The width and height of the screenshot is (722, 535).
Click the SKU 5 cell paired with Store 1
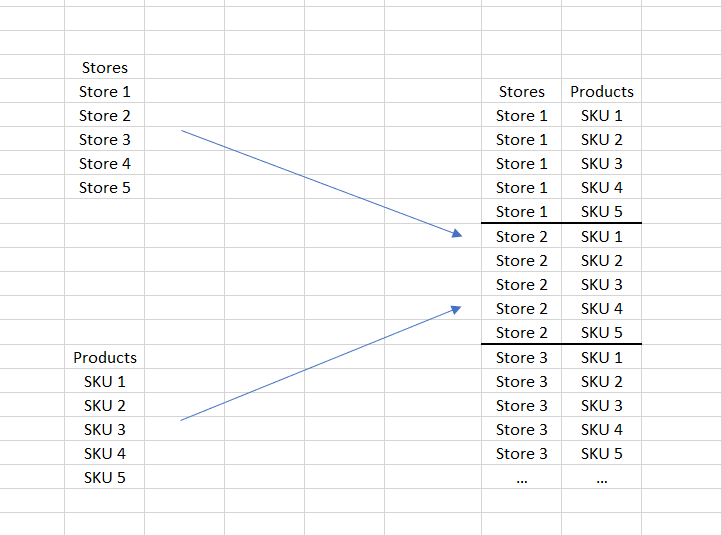pyautogui.click(x=602, y=211)
